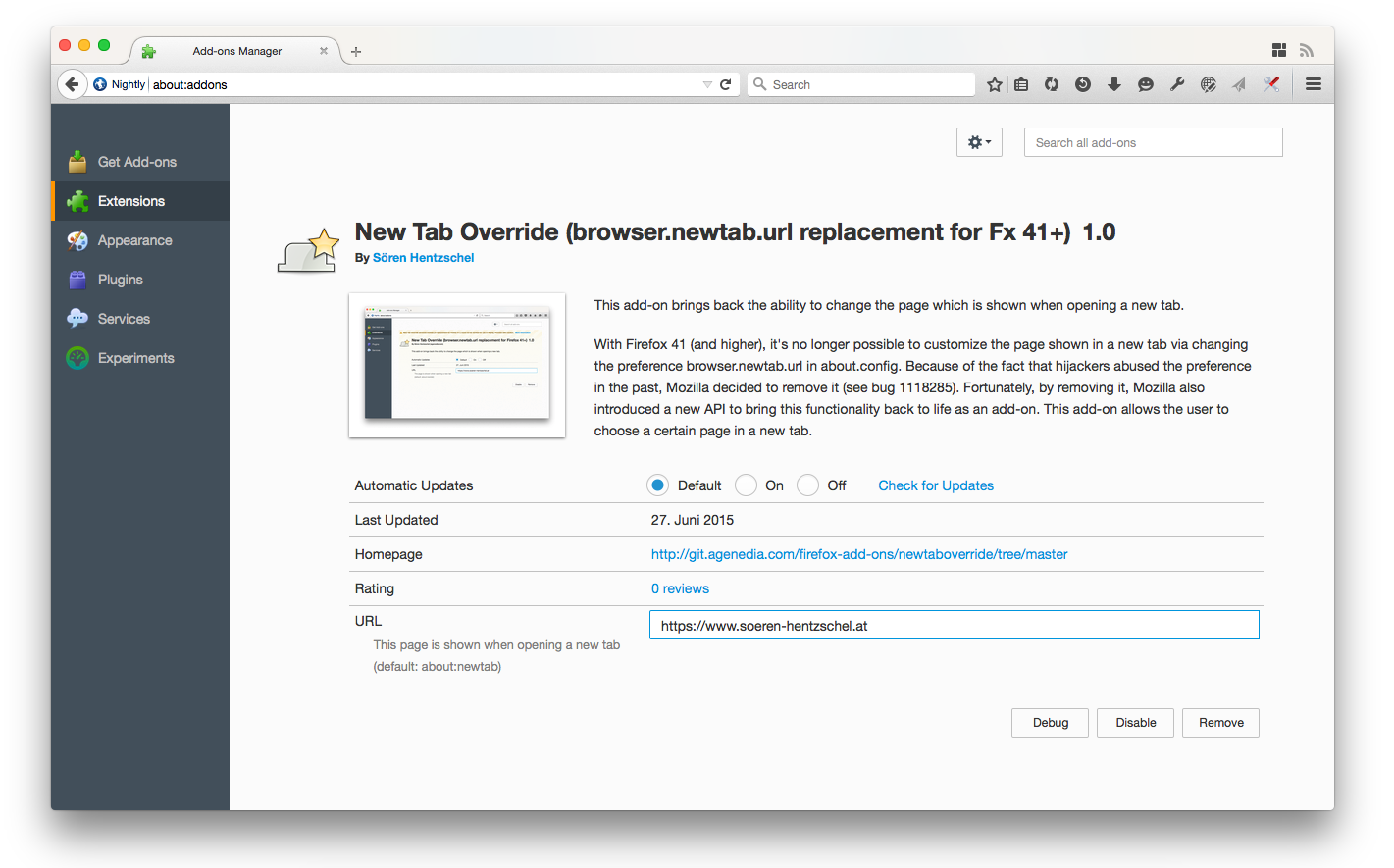Screen dimensions: 1394x868
Task: Click Check for Updates link
Action: point(935,485)
